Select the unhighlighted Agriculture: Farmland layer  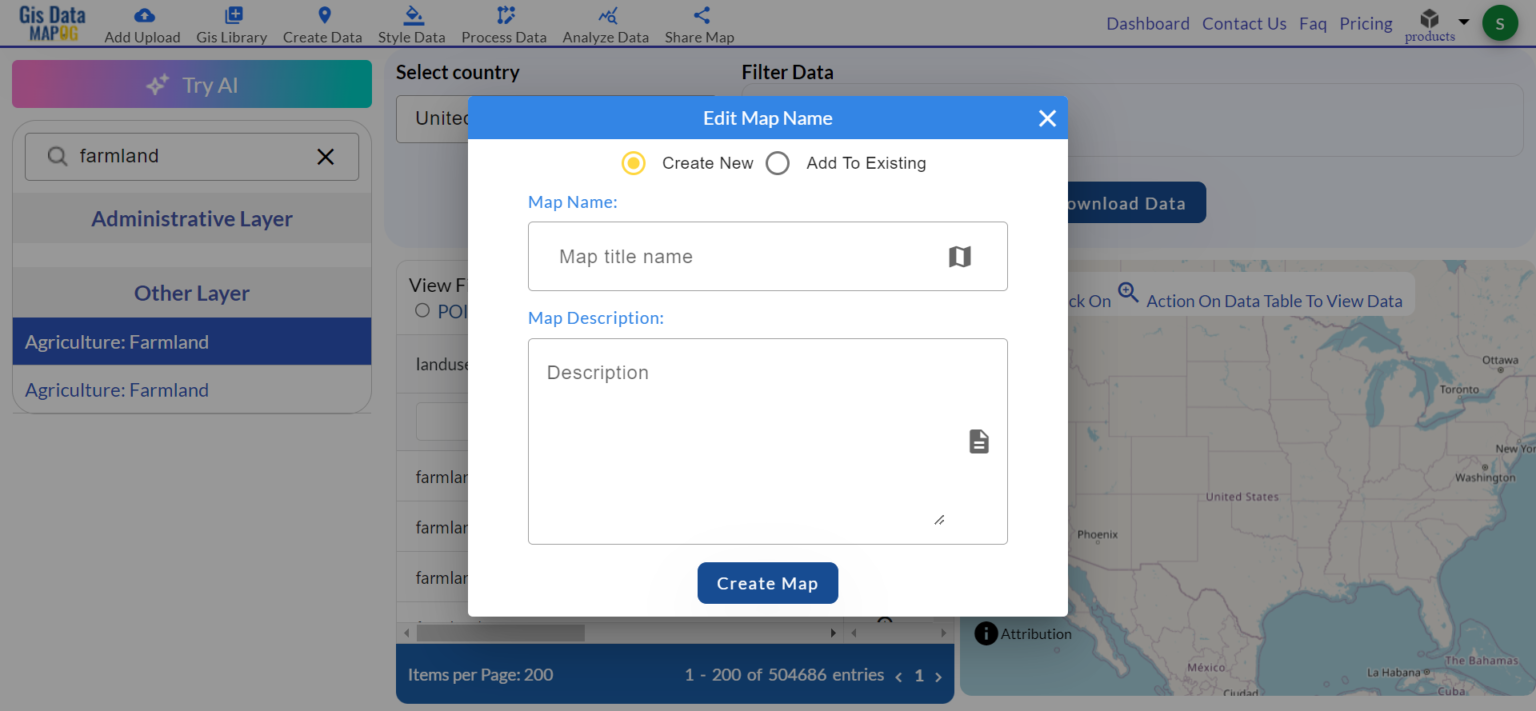(192, 390)
